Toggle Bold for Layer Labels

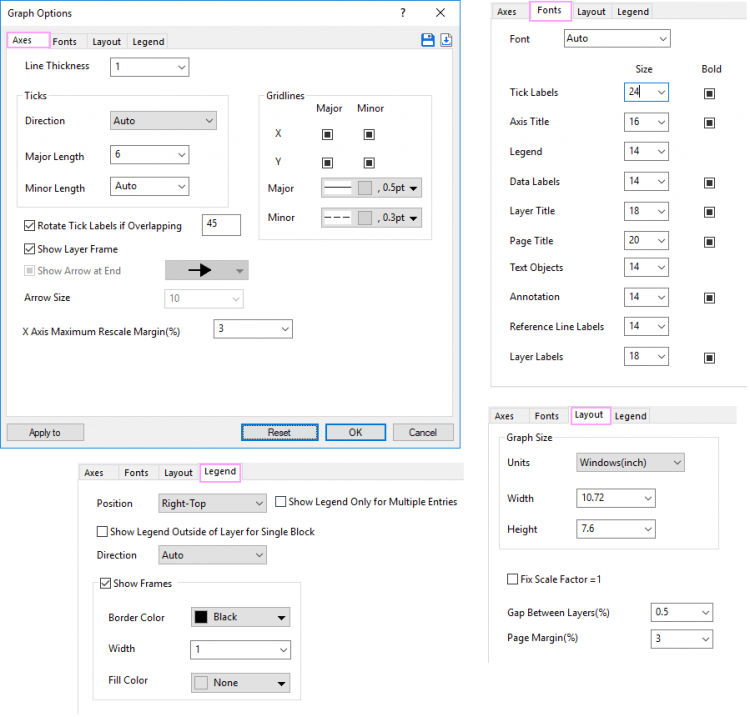(x=709, y=358)
